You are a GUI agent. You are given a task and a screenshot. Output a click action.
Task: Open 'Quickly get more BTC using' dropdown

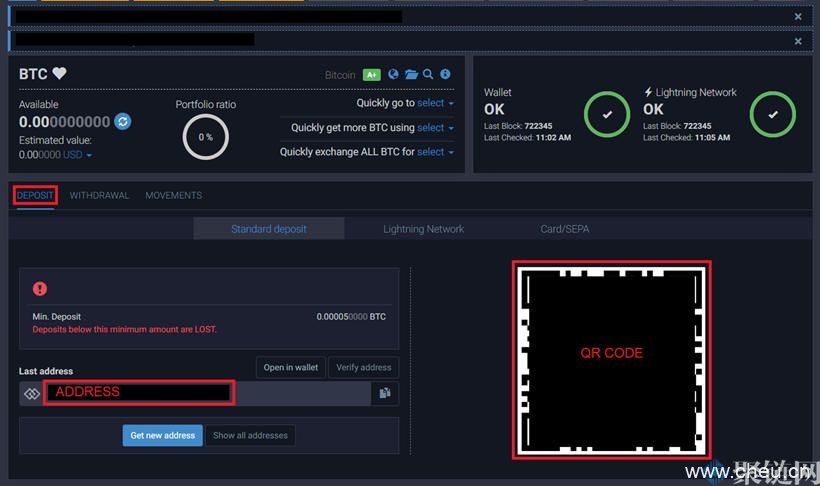(435, 128)
